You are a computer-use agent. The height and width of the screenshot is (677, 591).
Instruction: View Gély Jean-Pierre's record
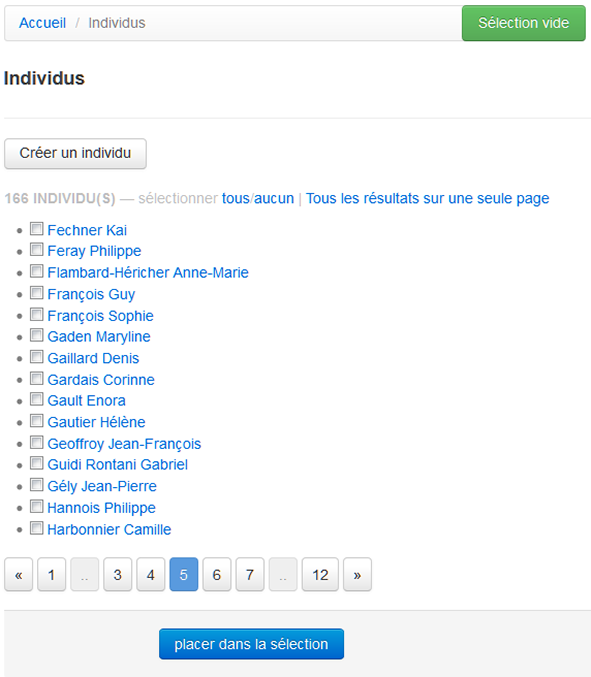coord(102,486)
